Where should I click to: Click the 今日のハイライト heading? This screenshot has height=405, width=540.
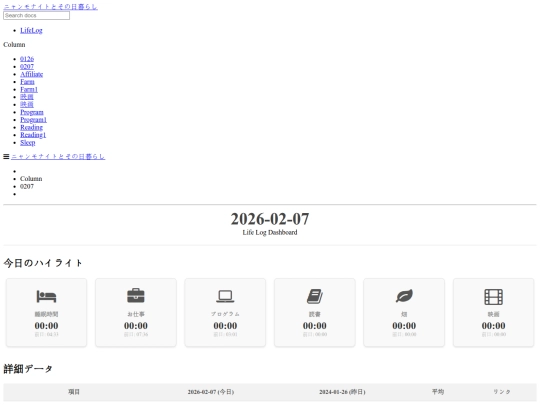coord(43,263)
